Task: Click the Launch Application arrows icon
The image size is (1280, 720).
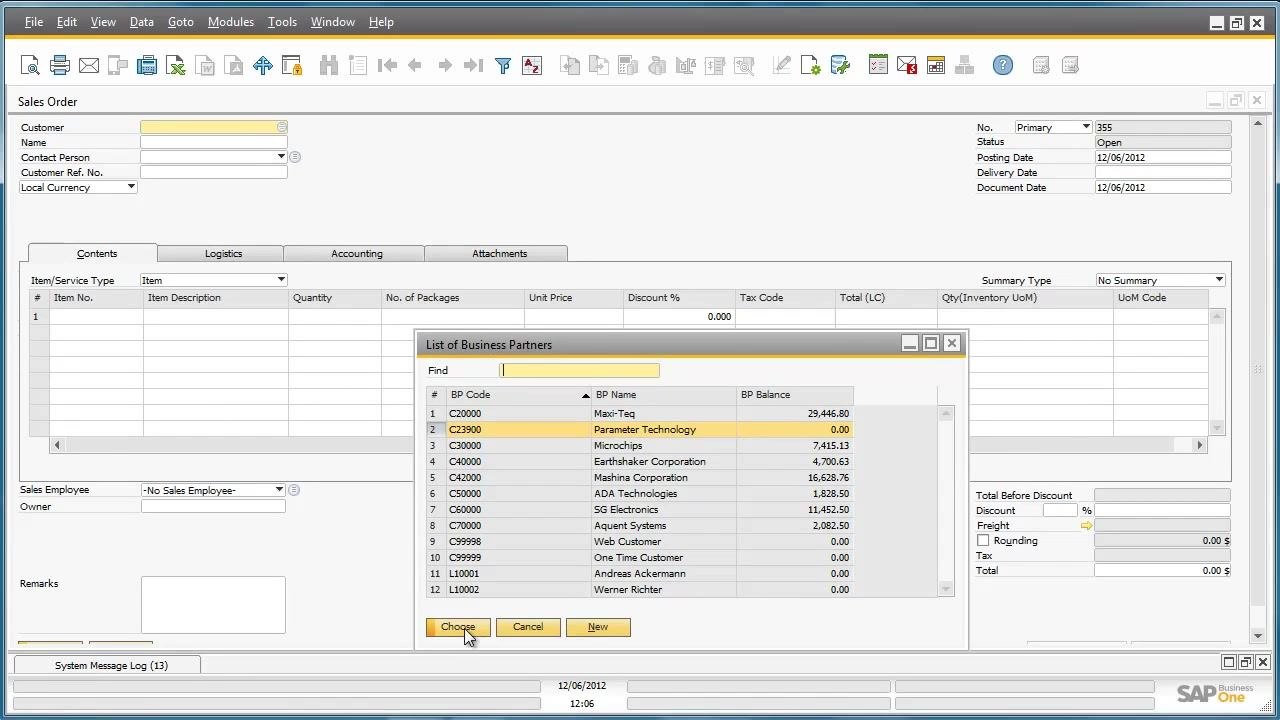Action: (x=263, y=66)
